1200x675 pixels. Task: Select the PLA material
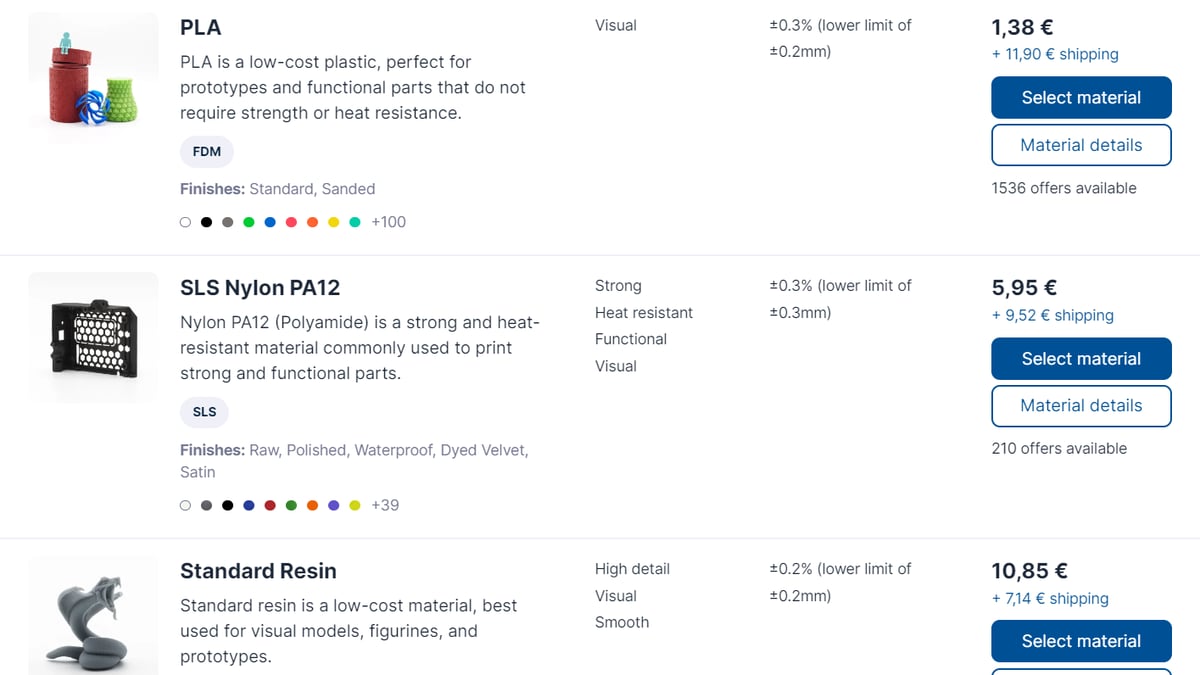click(1081, 98)
